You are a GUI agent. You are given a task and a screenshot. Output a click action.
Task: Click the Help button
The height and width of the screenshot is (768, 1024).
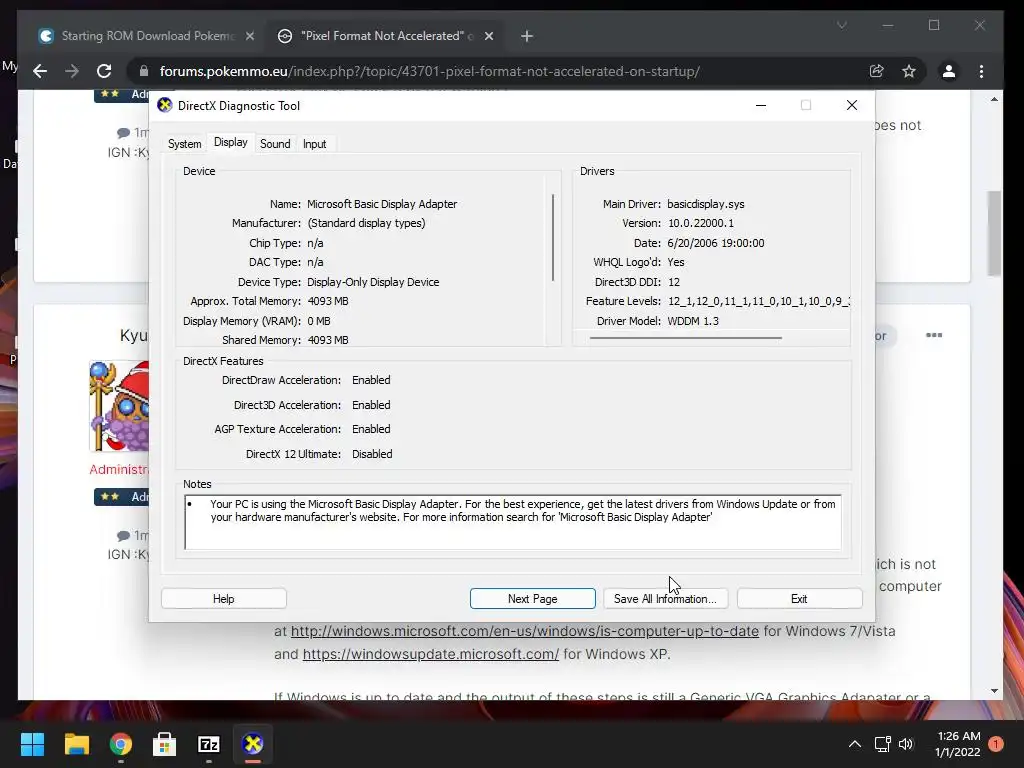pyautogui.click(x=223, y=598)
